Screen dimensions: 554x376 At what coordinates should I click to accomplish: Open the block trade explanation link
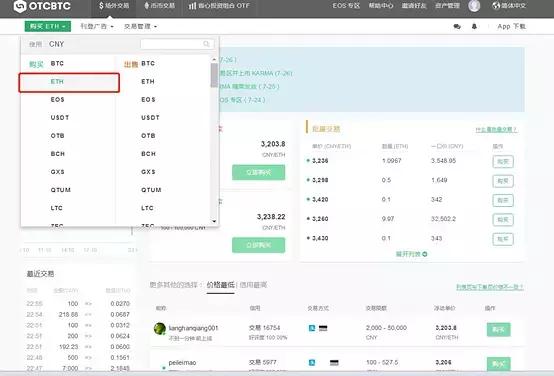(x=496, y=130)
